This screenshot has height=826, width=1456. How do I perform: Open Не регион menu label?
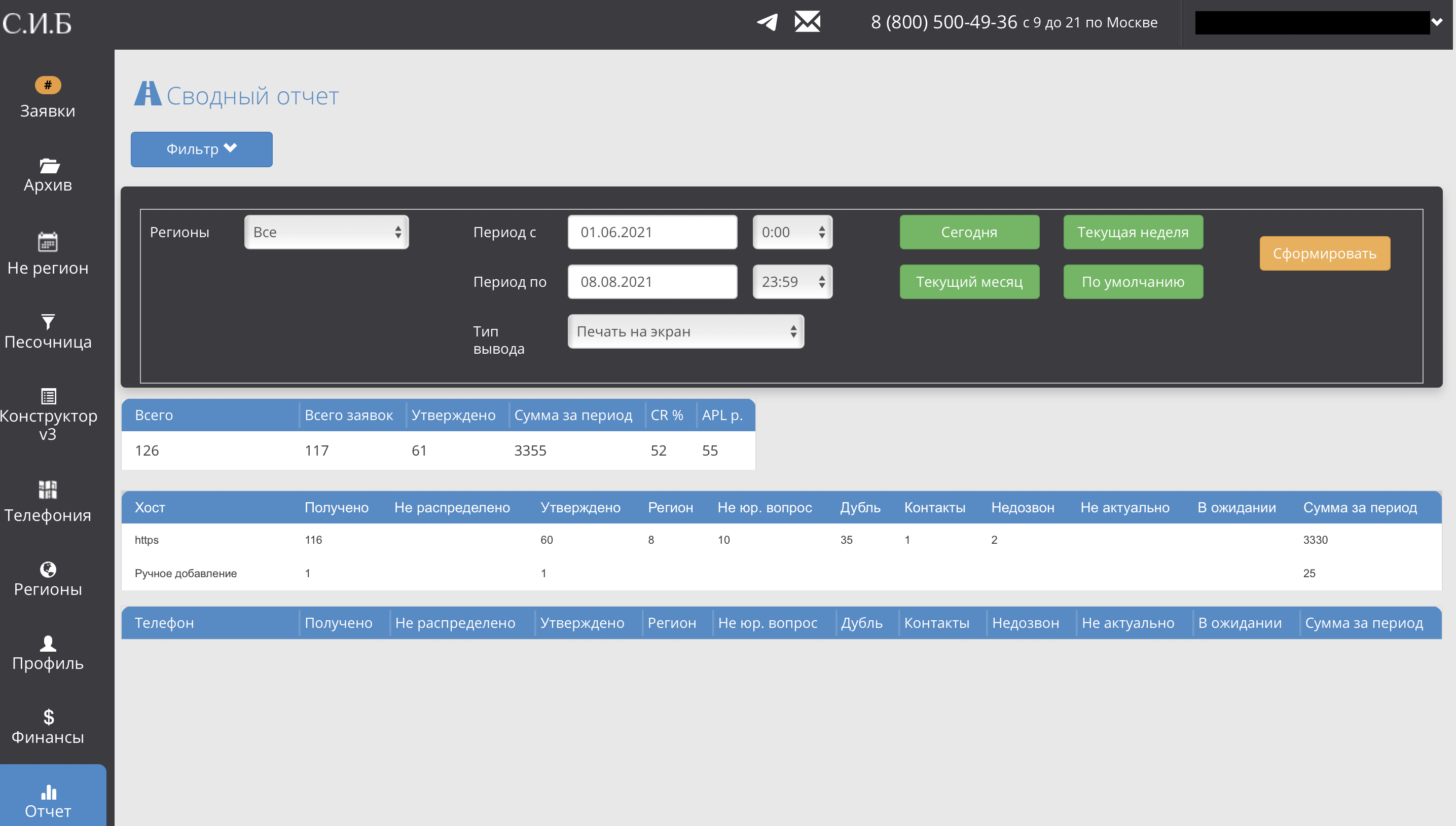[48, 268]
